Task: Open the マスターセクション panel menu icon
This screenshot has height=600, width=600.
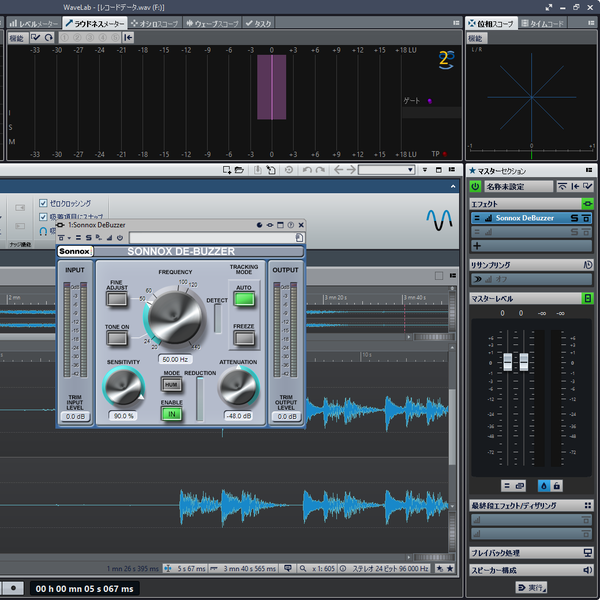Action: [589, 170]
